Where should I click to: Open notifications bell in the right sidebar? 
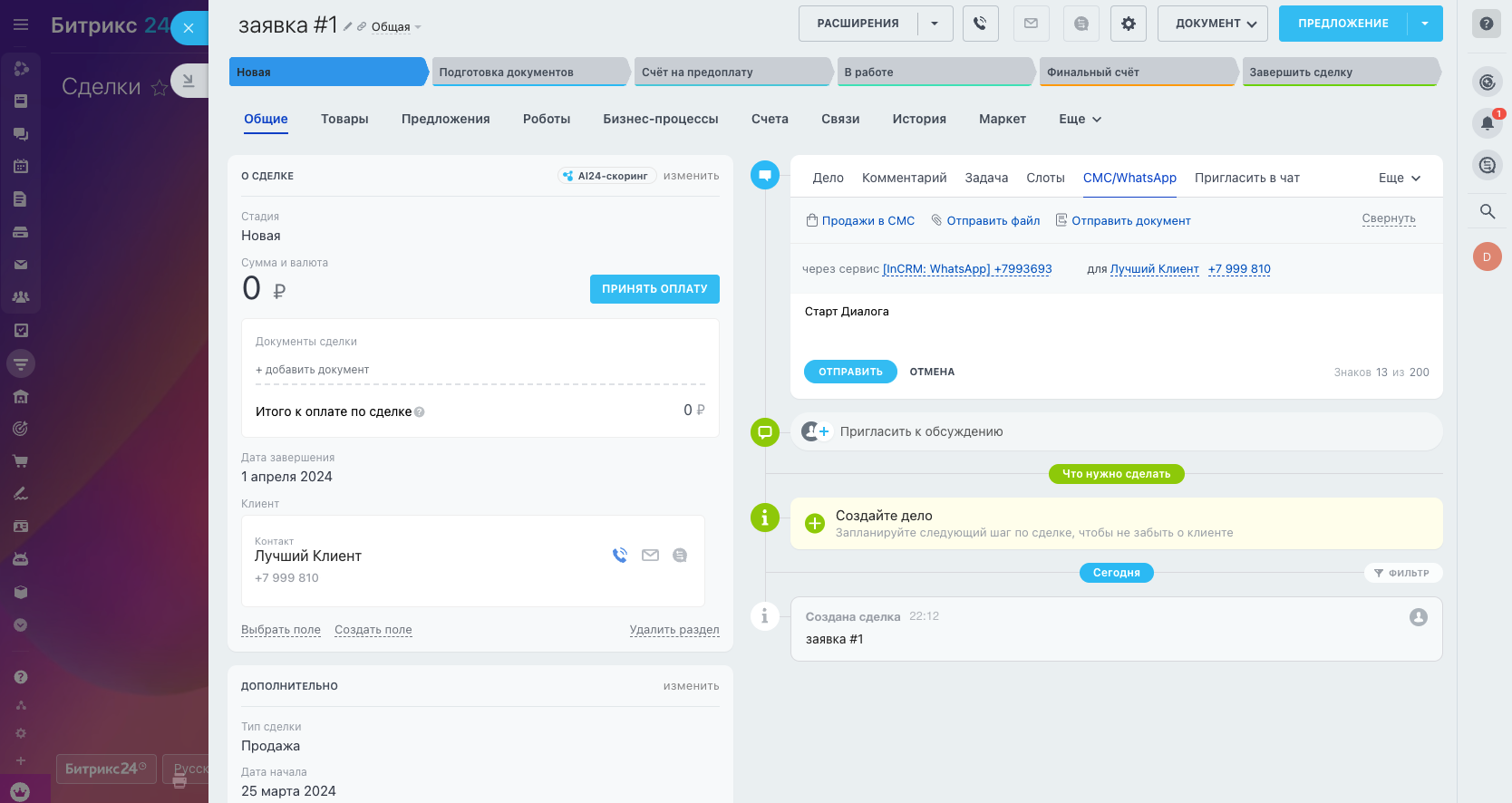[1487, 122]
